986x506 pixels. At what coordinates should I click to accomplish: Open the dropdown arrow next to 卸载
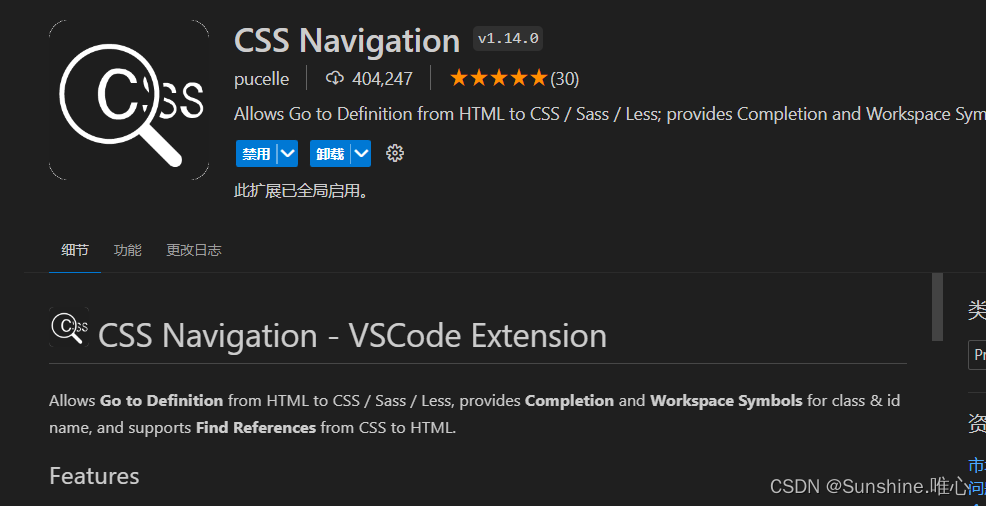(362, 153)
